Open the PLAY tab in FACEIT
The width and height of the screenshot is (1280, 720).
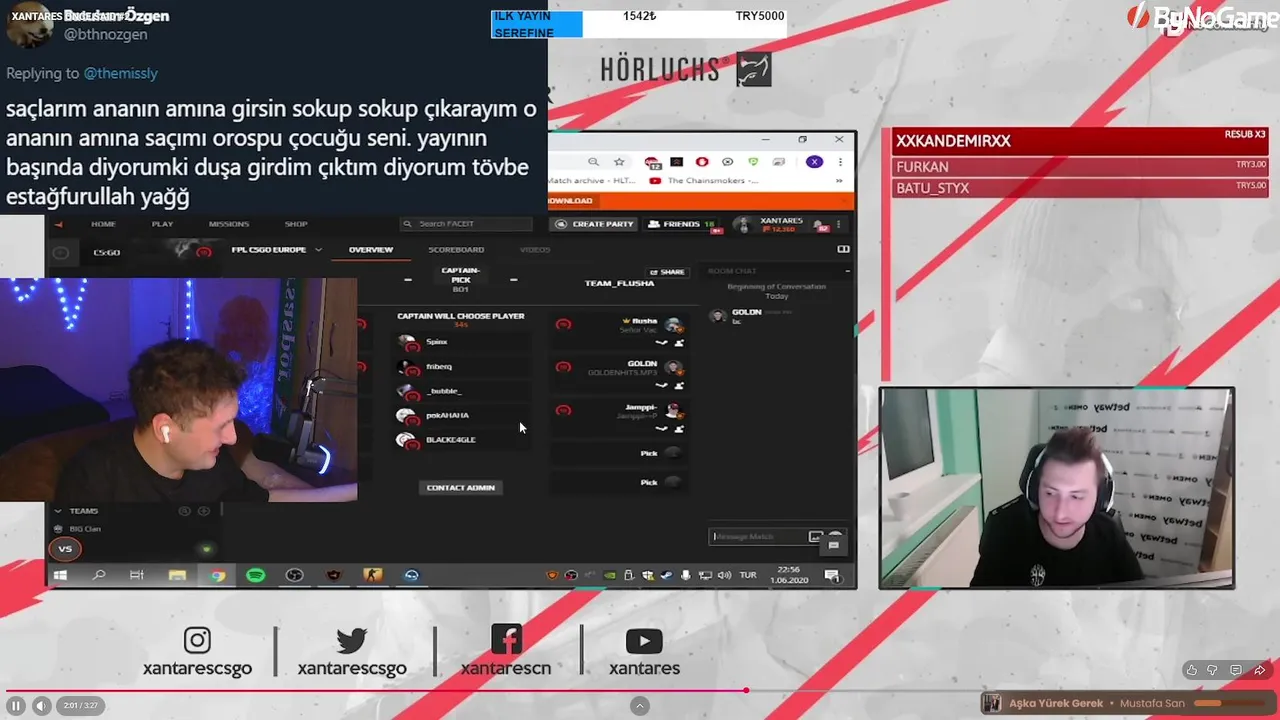coord(163,224)
